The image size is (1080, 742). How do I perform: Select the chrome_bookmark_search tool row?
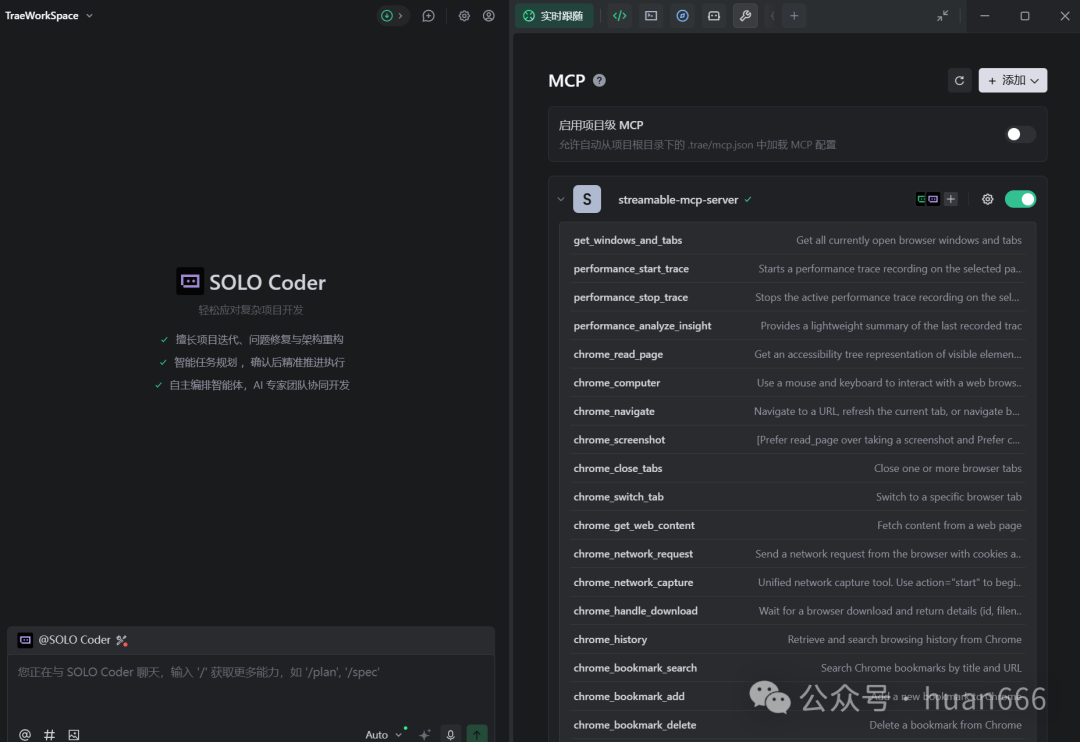pos(797,668)
